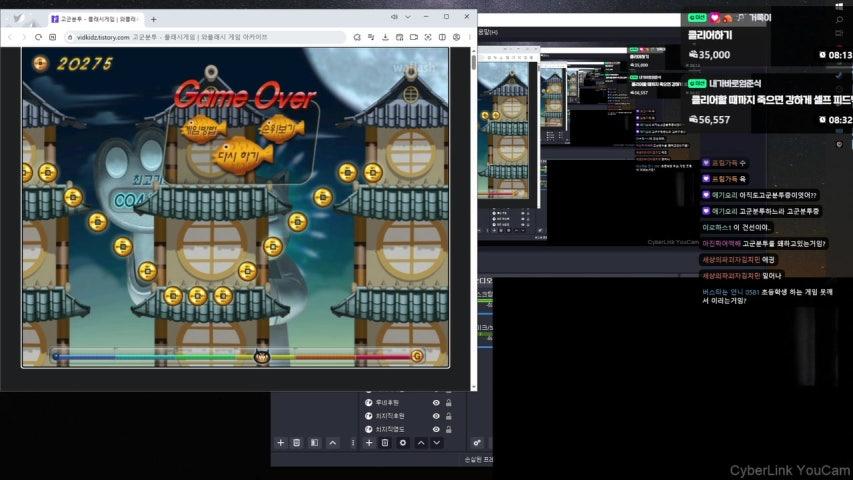
Task: Click the 내가바로임준석 mission username
Action: tap(735, 83)
